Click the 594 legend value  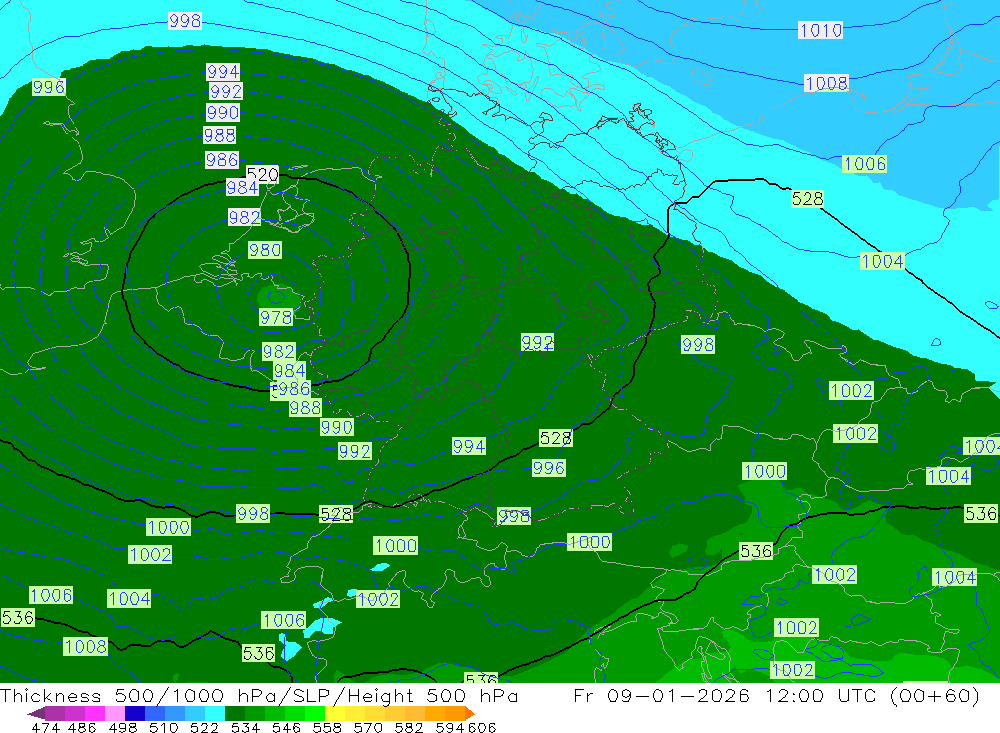[450, 727]
